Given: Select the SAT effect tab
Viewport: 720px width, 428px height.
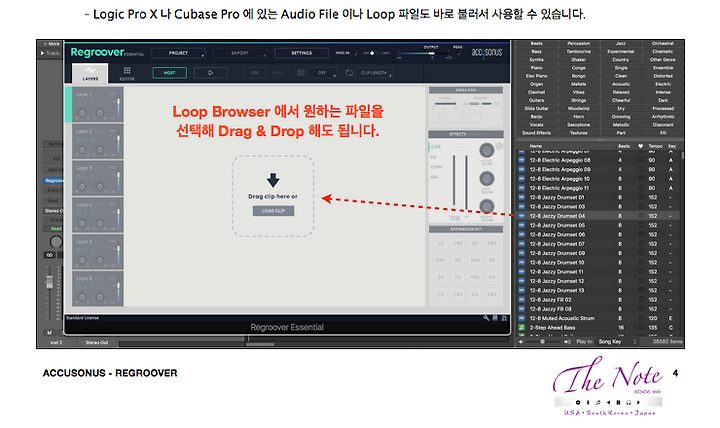Looking at the screenshot, I should click(x=434, y=177).
